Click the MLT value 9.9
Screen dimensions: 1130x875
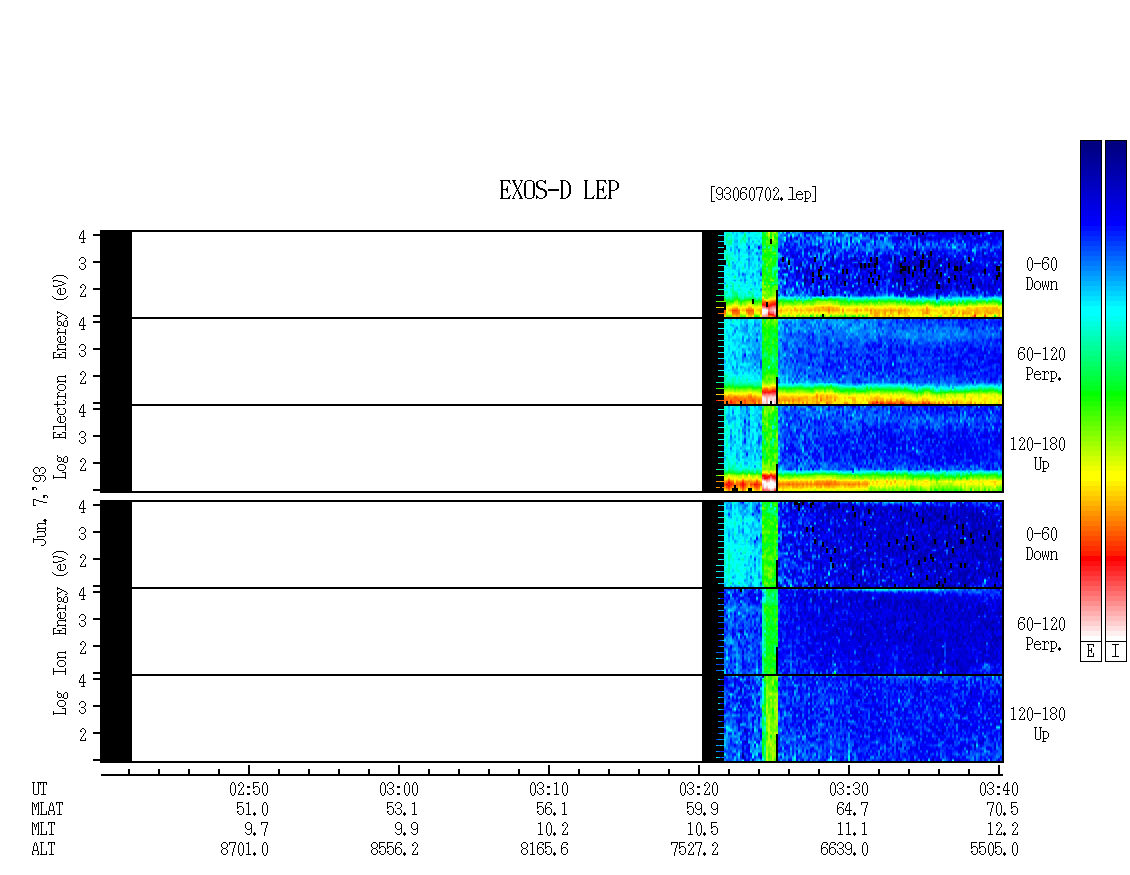[x=406, y=830]
